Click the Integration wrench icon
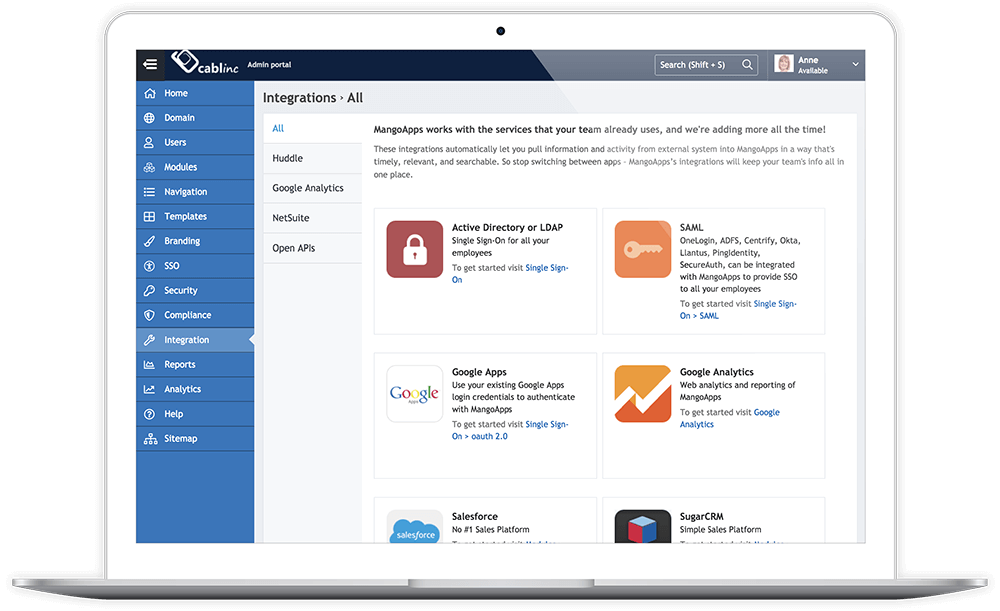 coord(149,340)
